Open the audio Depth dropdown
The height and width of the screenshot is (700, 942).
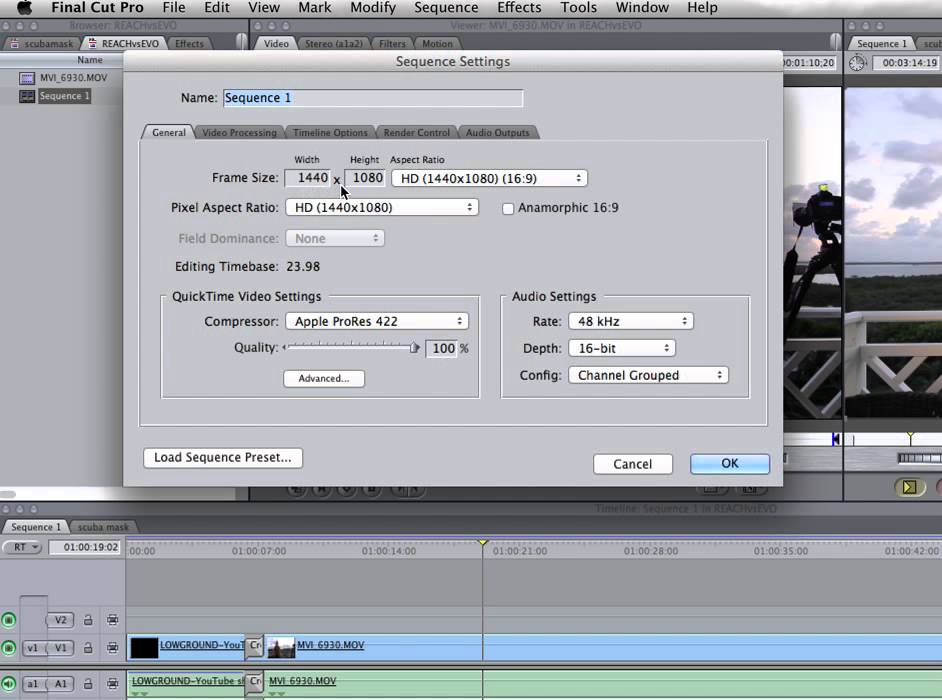622,348
